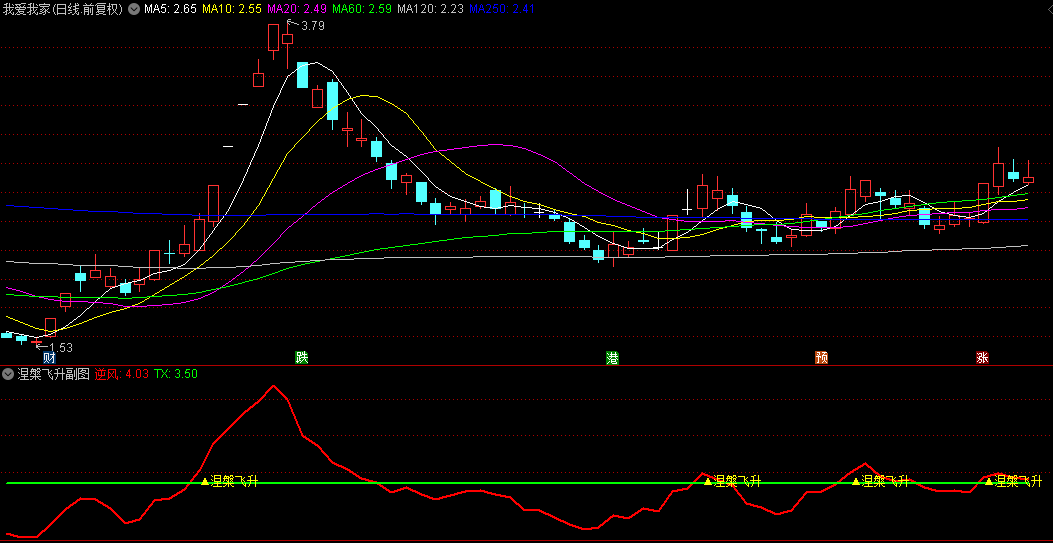This screenshot has height=543, width=1053.
Task: Expand the 涅槃飞升副图 sub-chart dropdown arrow
Action: pyautogui.click(x=8, y=374)
